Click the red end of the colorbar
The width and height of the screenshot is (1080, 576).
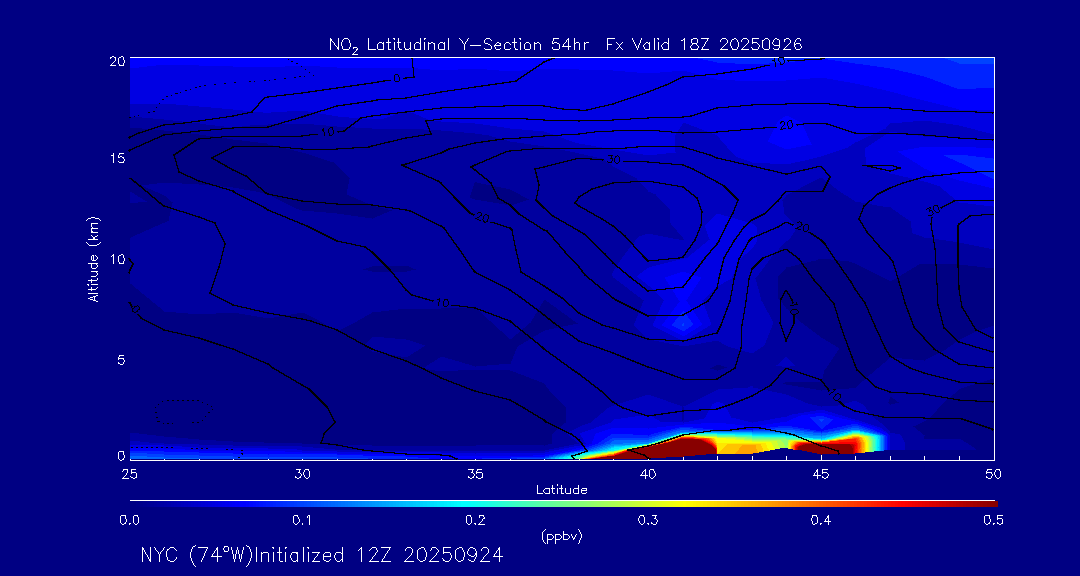click(x=985, y=502)
